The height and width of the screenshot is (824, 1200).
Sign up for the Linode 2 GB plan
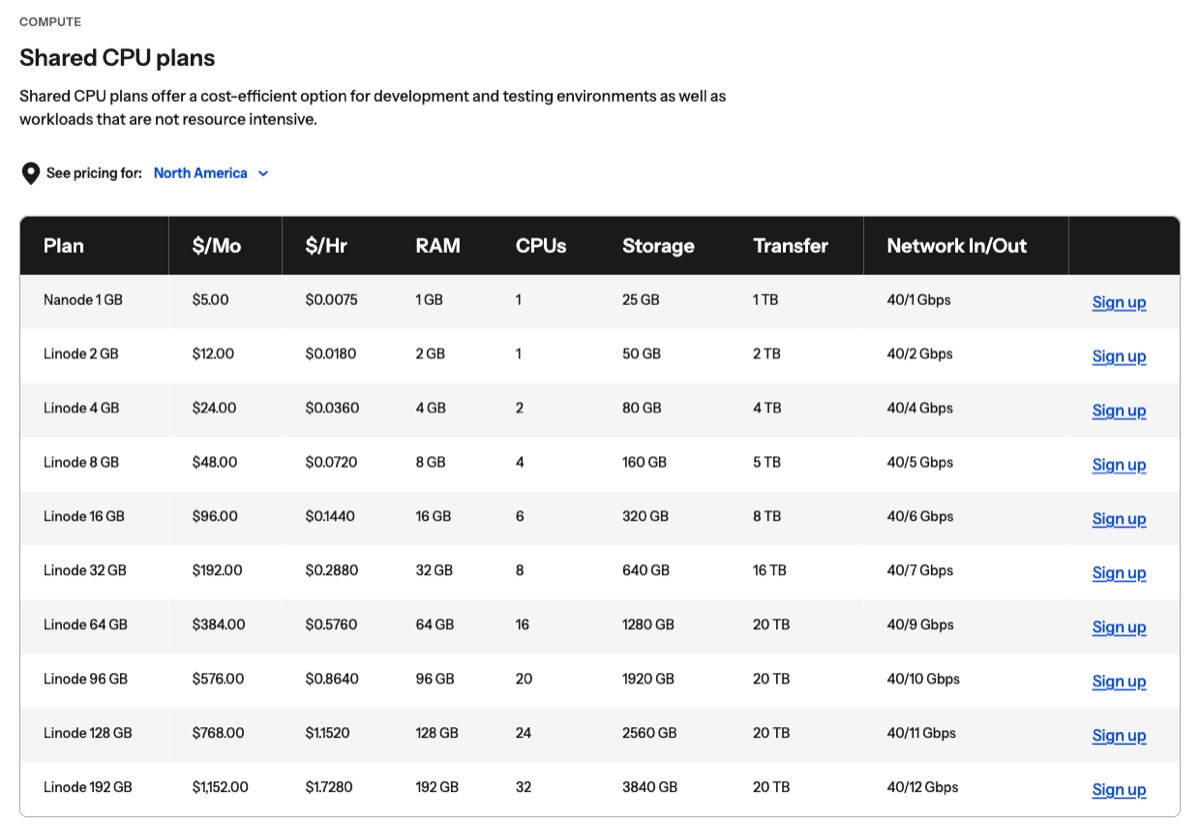pos(1119,356)
